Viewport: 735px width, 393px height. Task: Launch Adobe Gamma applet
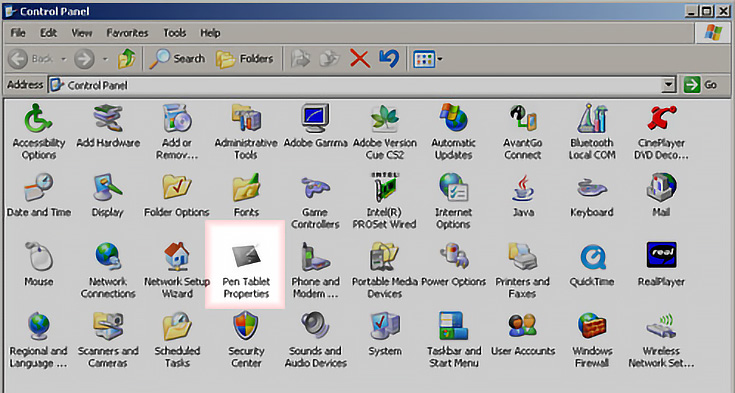click(x=315, y=126)
